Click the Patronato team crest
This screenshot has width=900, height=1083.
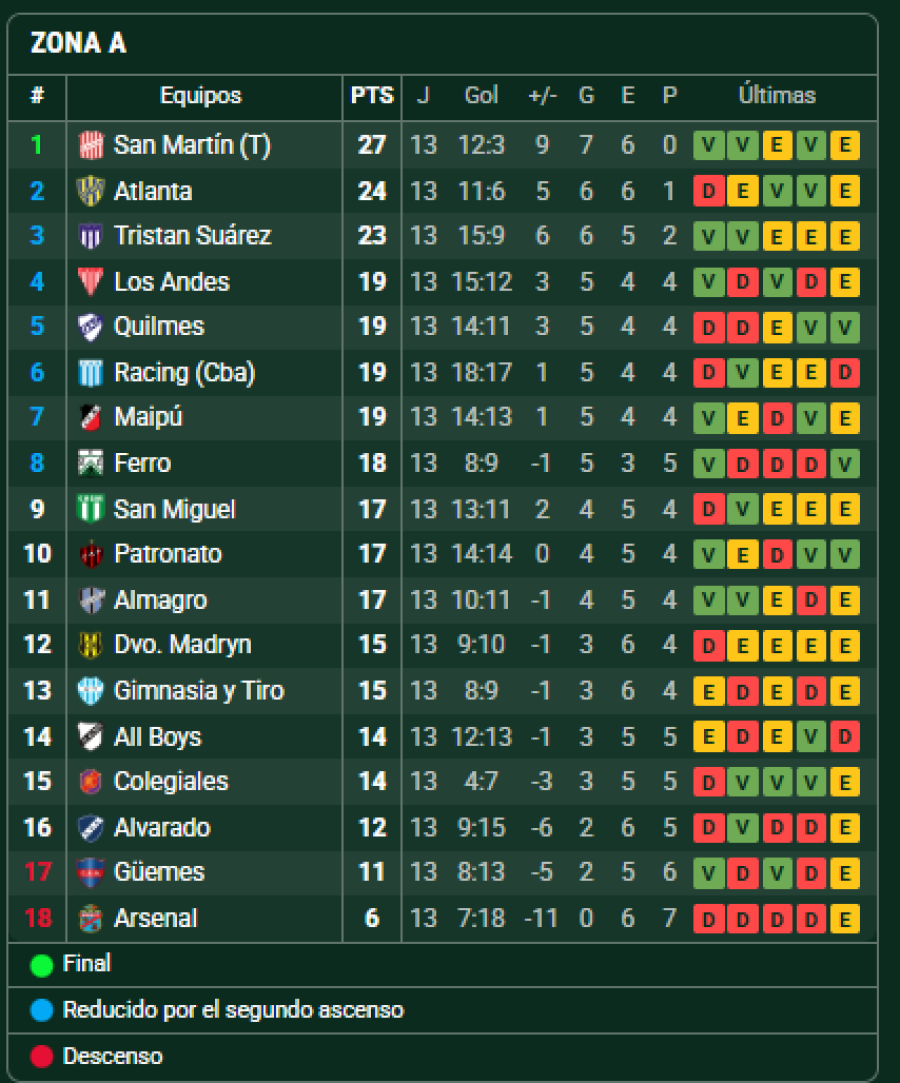(91, 554)
